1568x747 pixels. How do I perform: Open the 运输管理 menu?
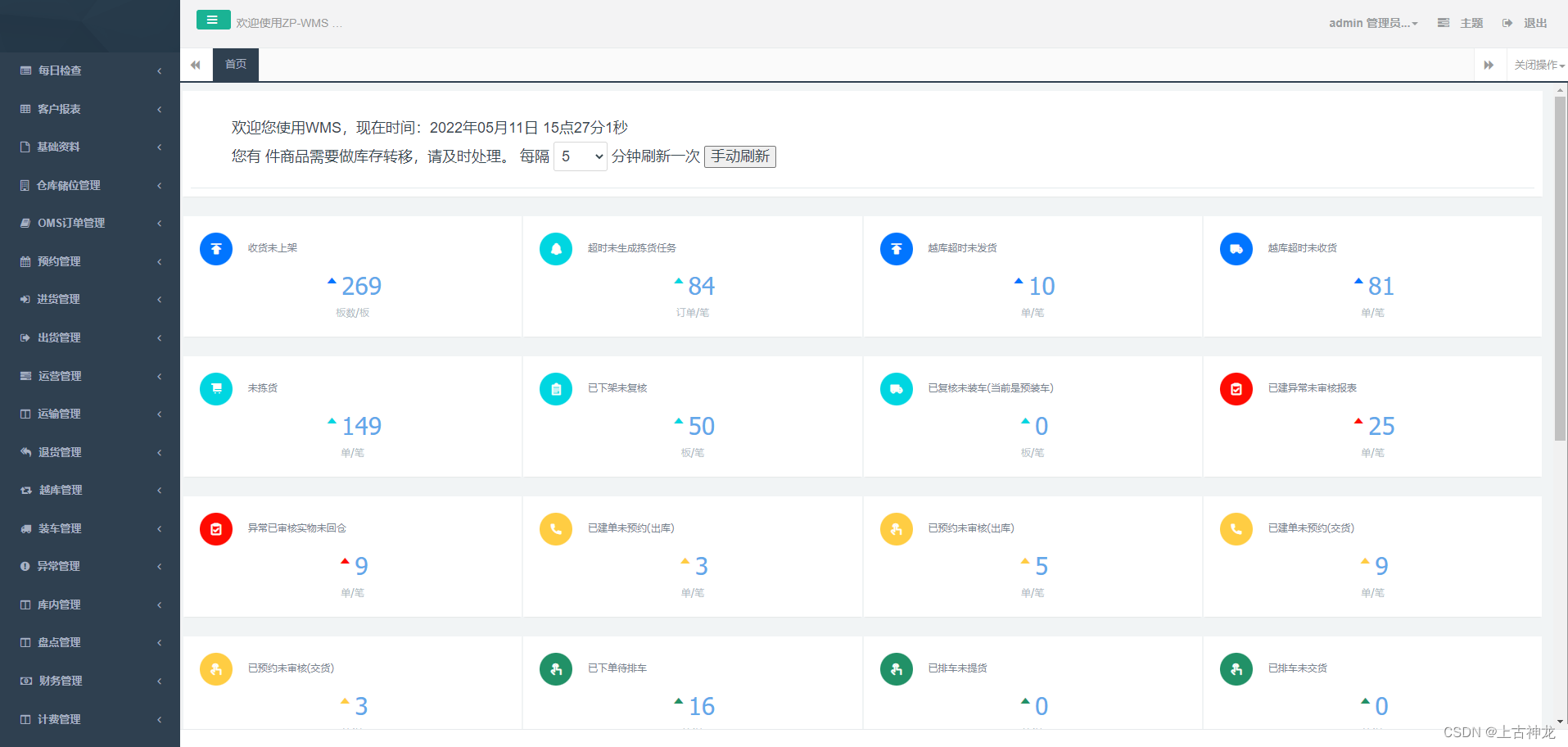[x=90, y=414]
